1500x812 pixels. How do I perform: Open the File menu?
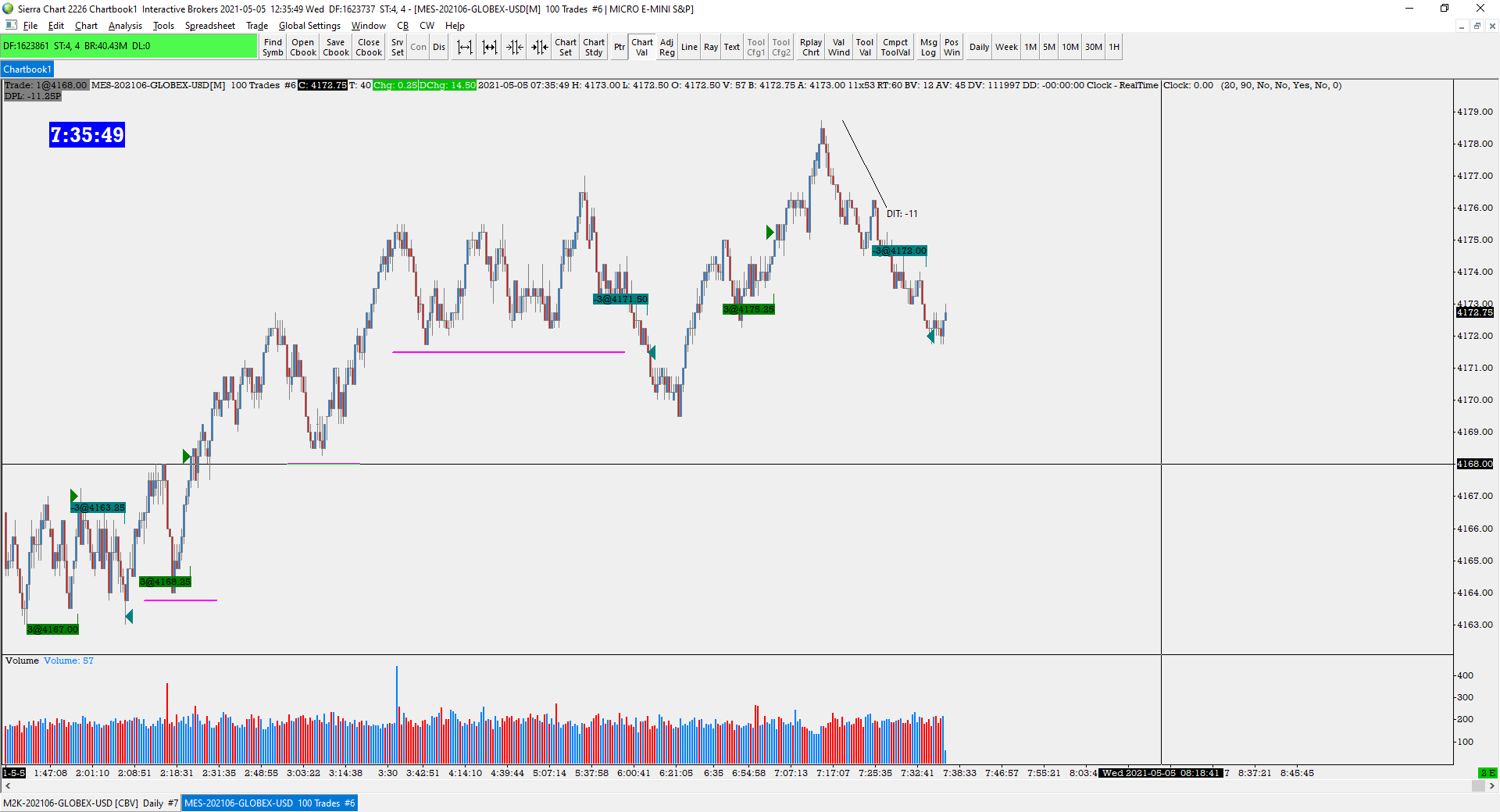click(30, 26)
